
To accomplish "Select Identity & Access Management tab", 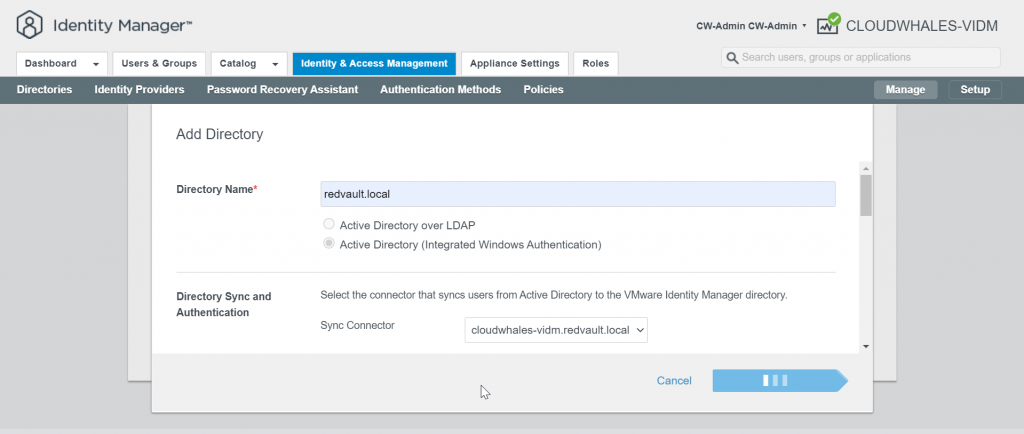I will (x=374, y=63).
